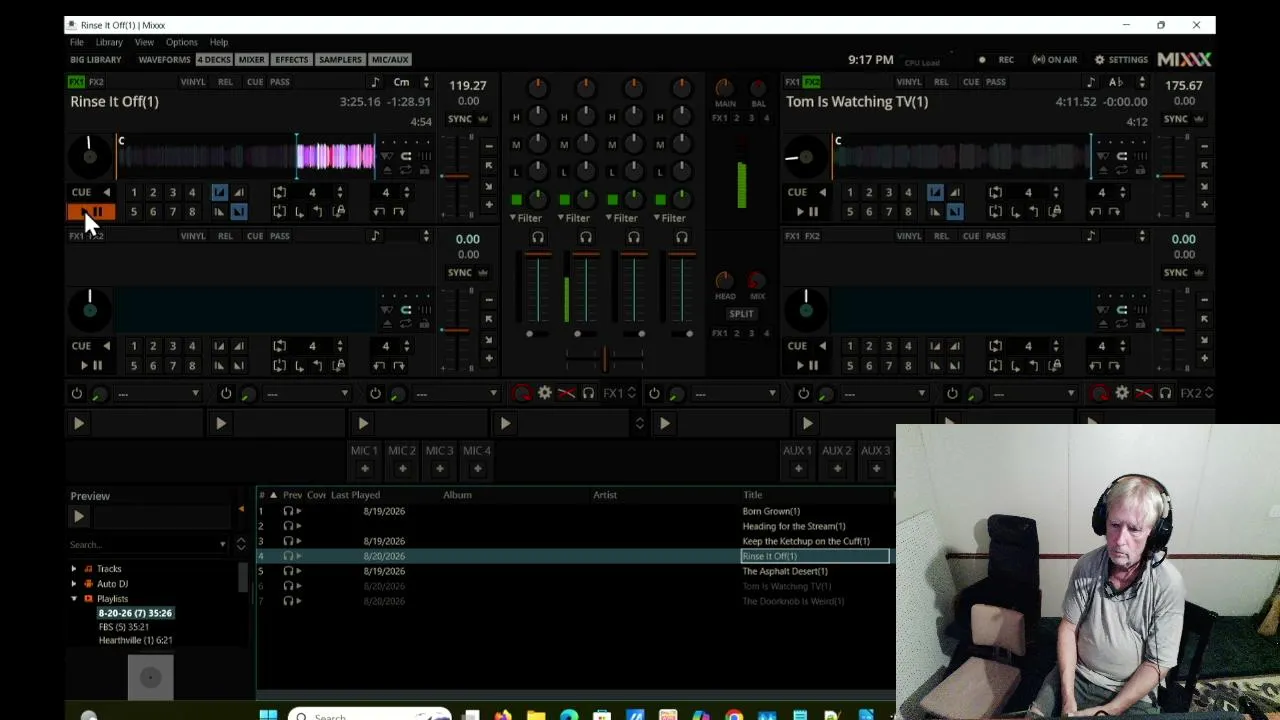1280x720 pixels.
Task: Open the Library menu
Action: [109, 42]
